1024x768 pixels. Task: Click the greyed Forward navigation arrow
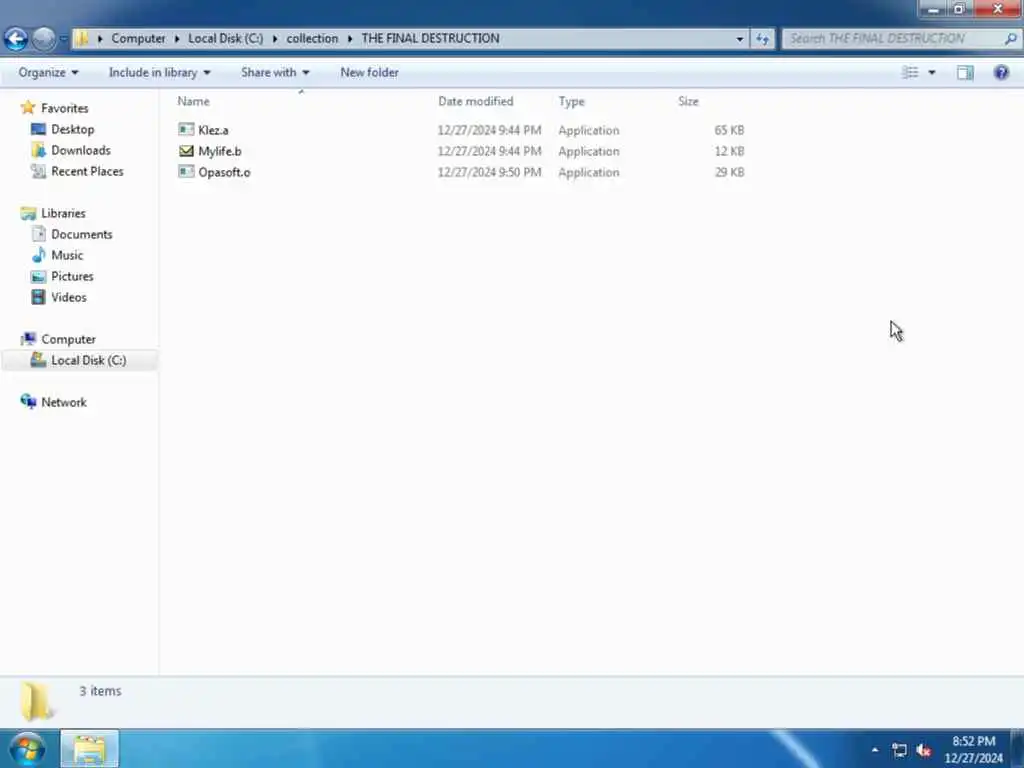tap(44, 39)
